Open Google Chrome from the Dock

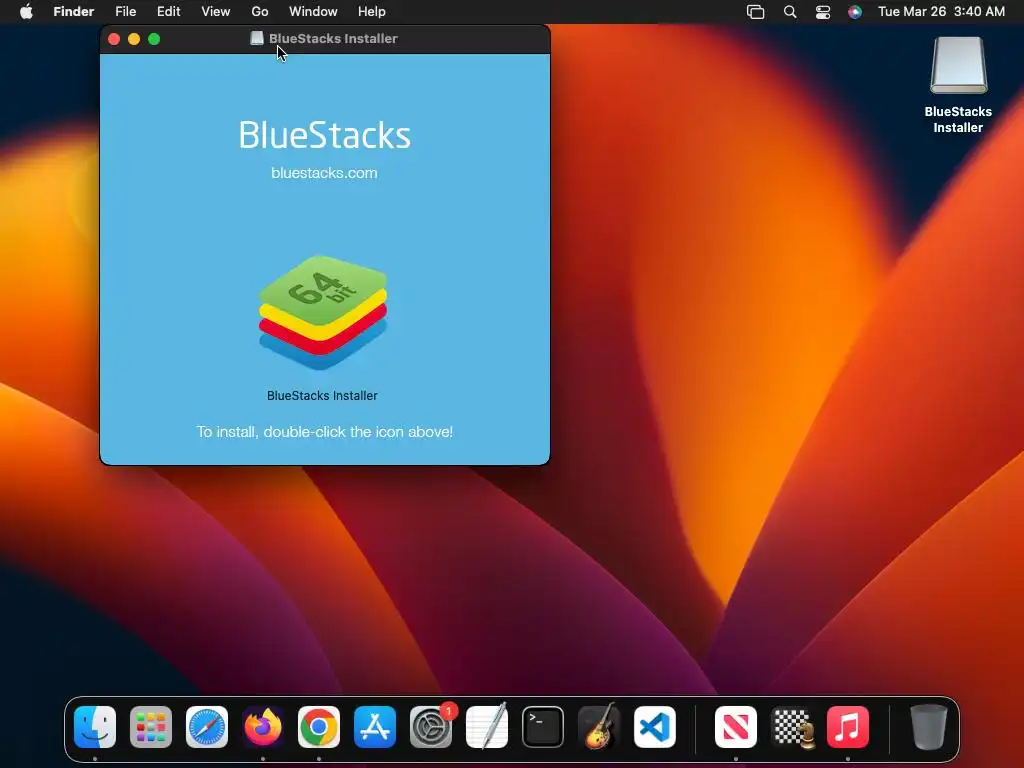(x=319, y=726)
